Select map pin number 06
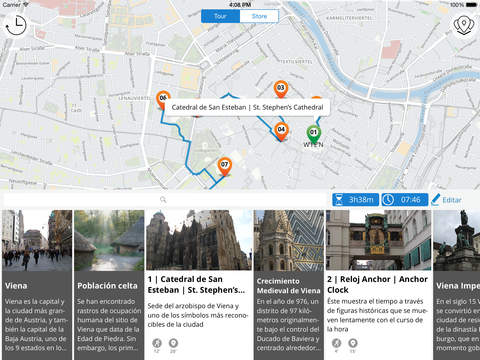The height and width of the screenshot is (360, 480). (x=163, y=99)
